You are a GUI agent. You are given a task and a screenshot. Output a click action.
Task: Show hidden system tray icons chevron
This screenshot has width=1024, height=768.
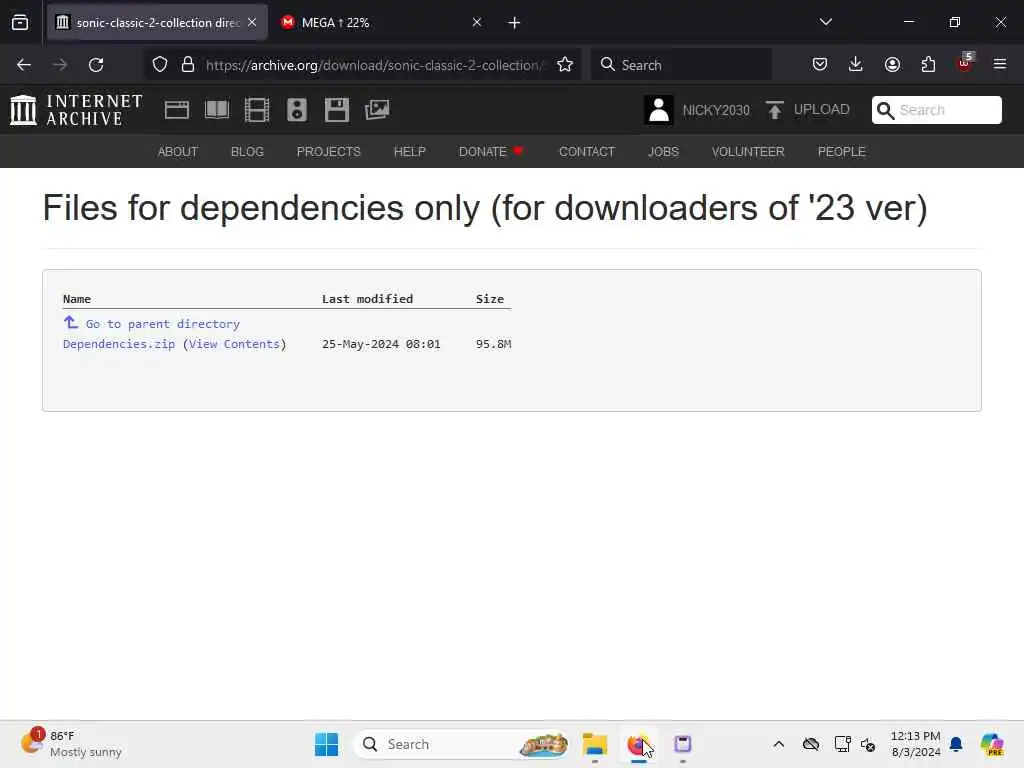pyautogui.click(x=778, y=744)
